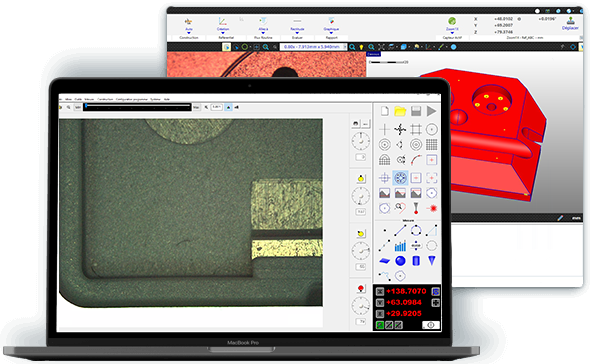Open Rectitude dropdown in back window
Image resolution: width=590 pixels, height=364 pixels.
pyautogui.click(x=297, y=30)
